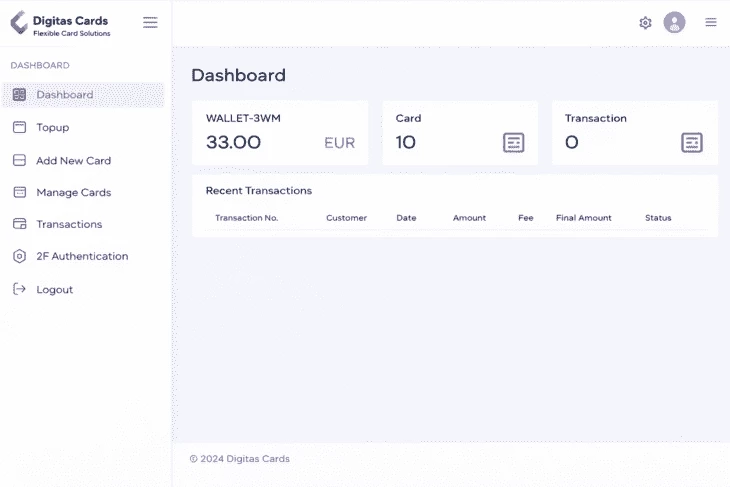Click the Status column header
The height and width of the screenshot is (487, 730).
coord(658,218)
